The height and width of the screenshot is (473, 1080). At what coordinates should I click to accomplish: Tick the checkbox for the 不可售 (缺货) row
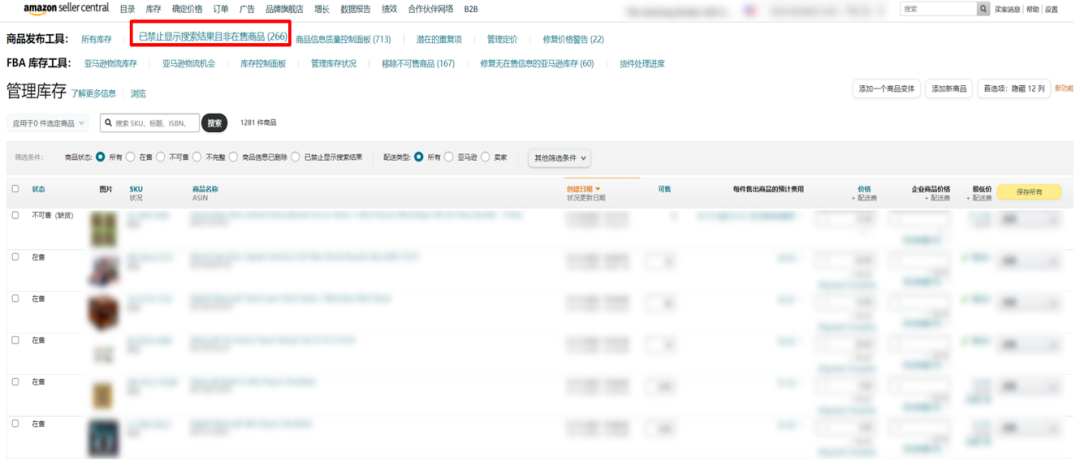click(x=16, y=216)
